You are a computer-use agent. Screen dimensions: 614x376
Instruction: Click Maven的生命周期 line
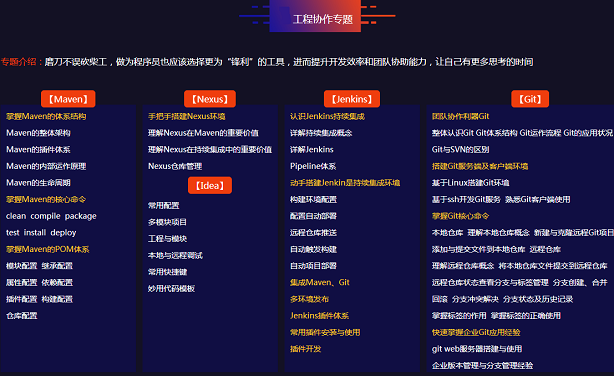pos(38,183)
